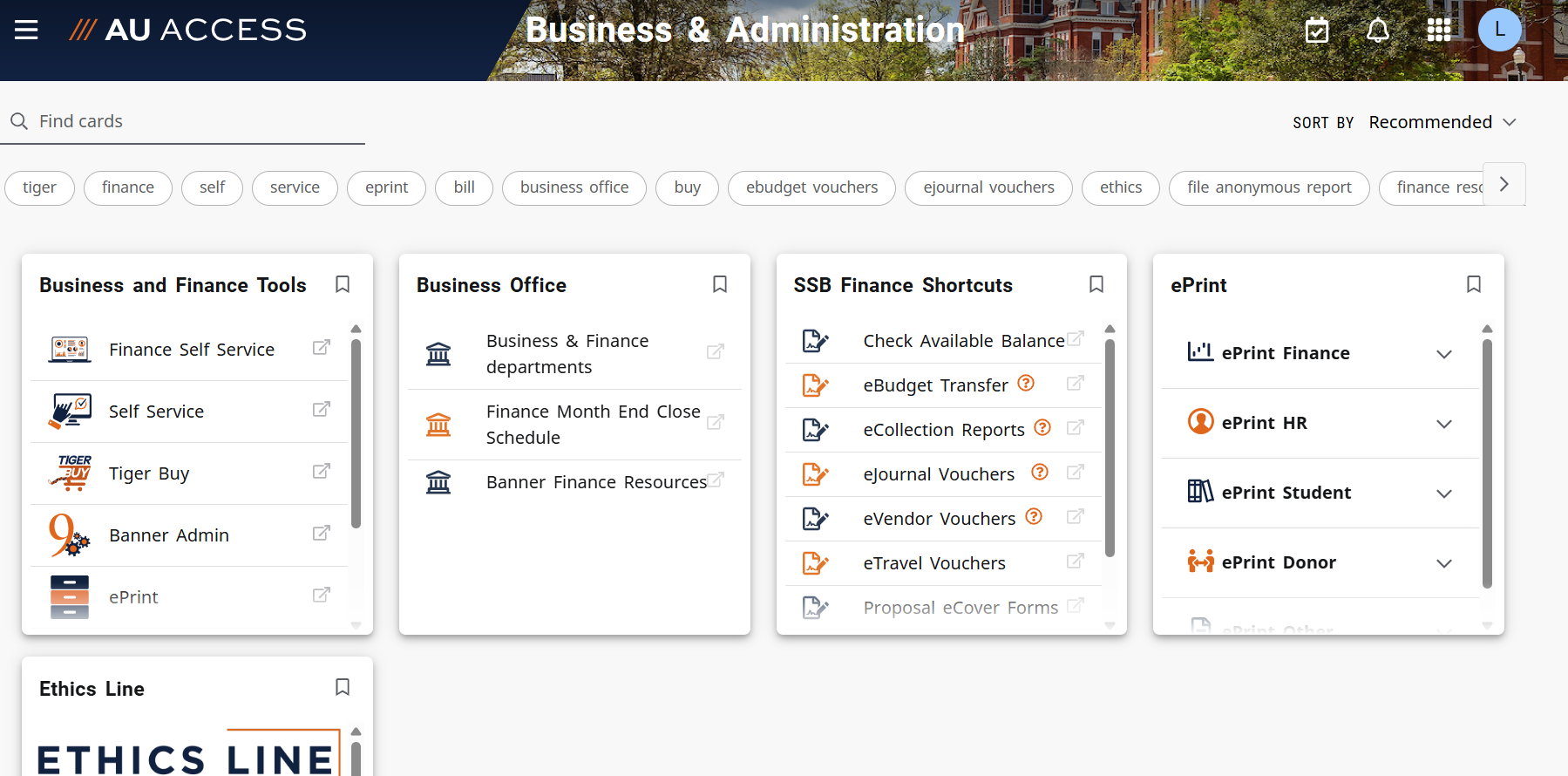Image resolution: width=1568 pixels, height=776 pixels.
Task: Open Business & Finance departments link
Action: 567,354
